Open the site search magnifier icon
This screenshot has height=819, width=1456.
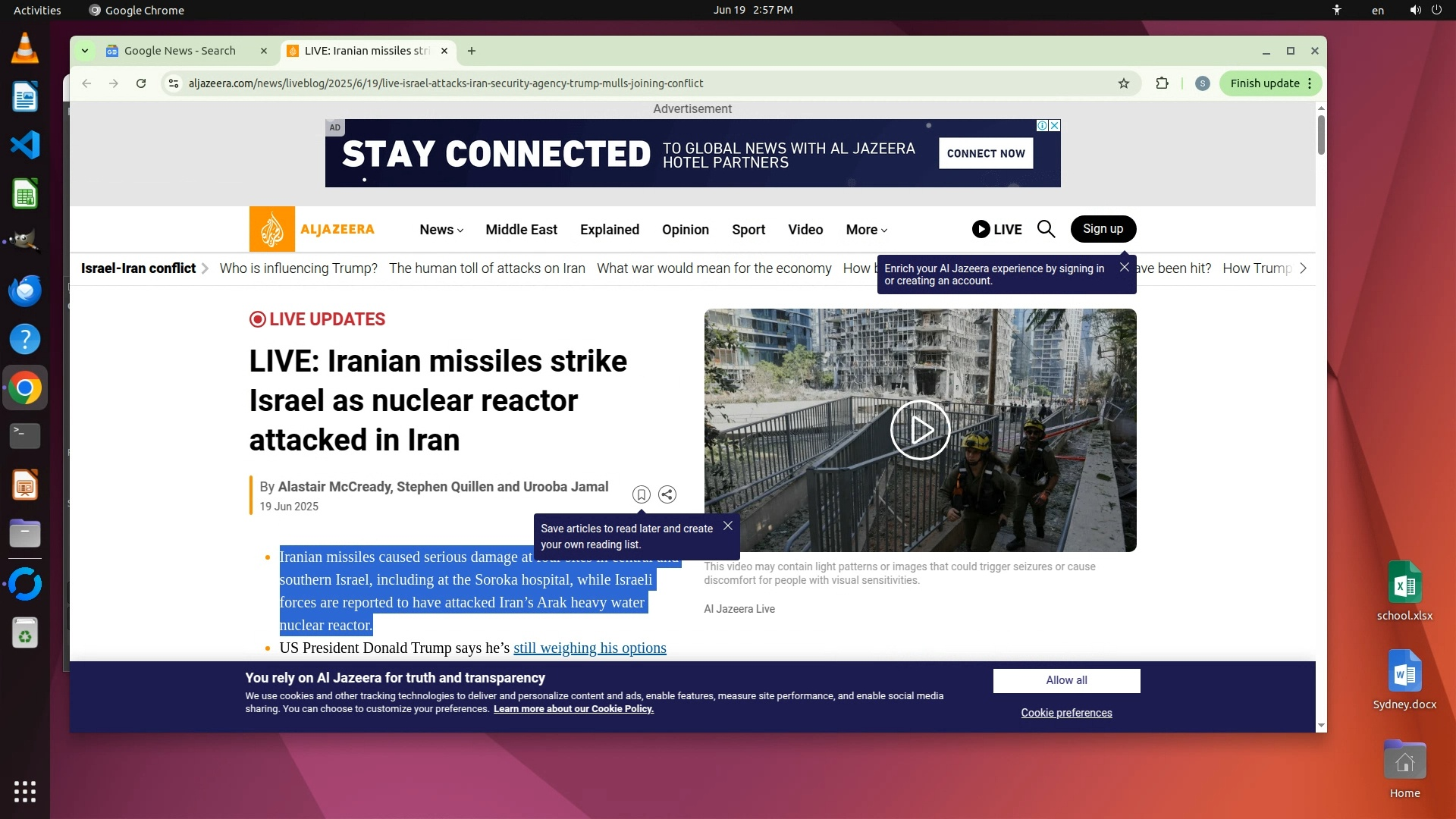1046,229
